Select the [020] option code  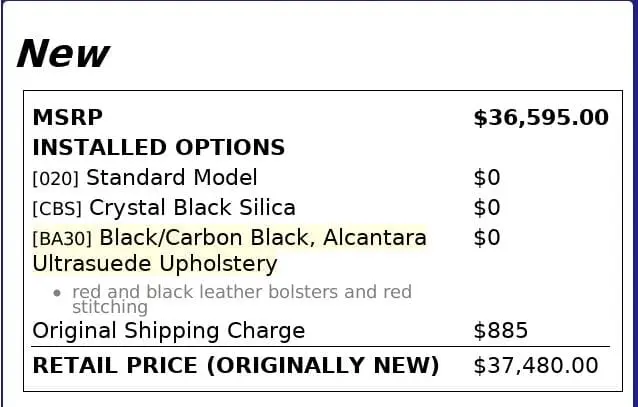[x=56, y=179]
